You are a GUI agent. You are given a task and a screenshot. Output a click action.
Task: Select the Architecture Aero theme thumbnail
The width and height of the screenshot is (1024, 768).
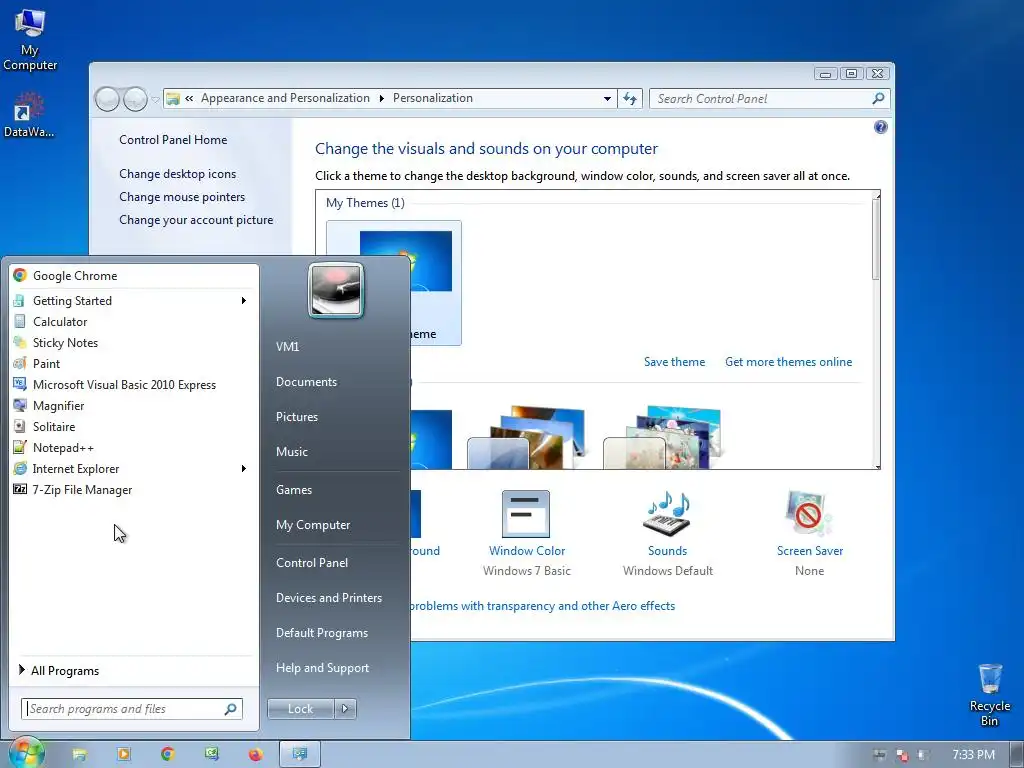(525, 436)
